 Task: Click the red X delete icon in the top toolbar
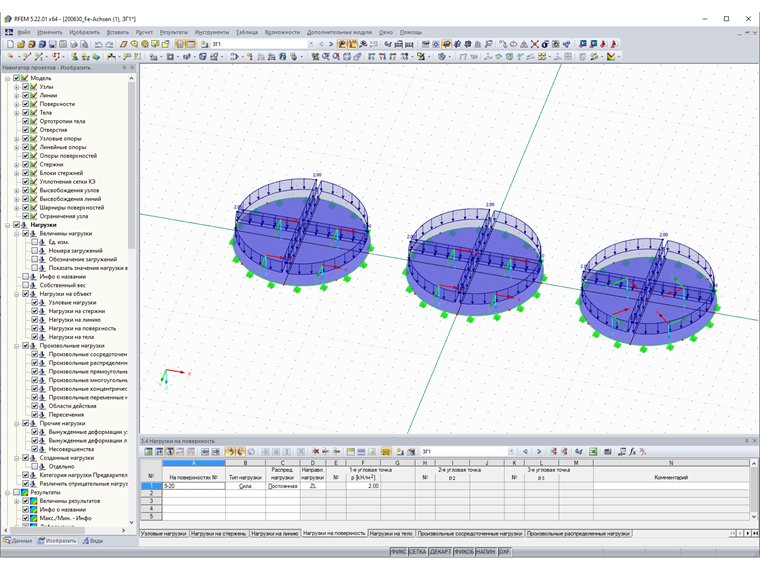(x=534, y=44)
